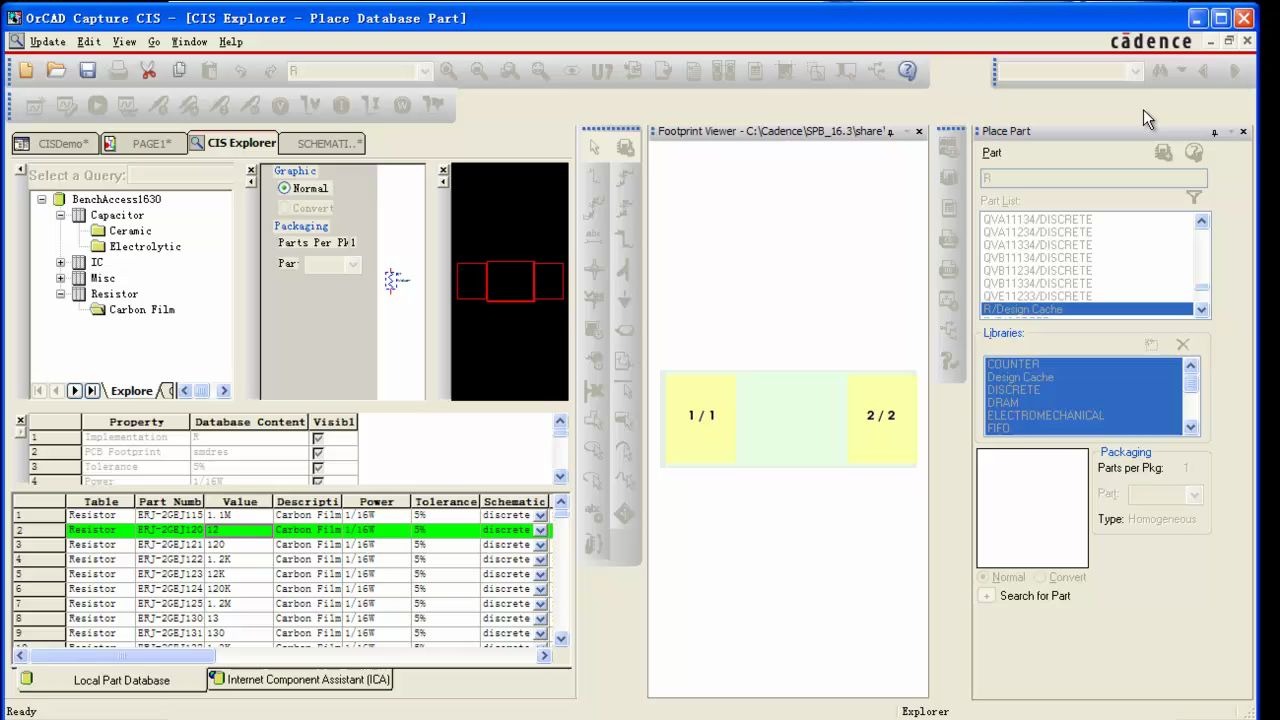The height and width of the screenshot is (720, 1280).
Task: Click the Remove Library X icon
Action: coord(1183,344)
